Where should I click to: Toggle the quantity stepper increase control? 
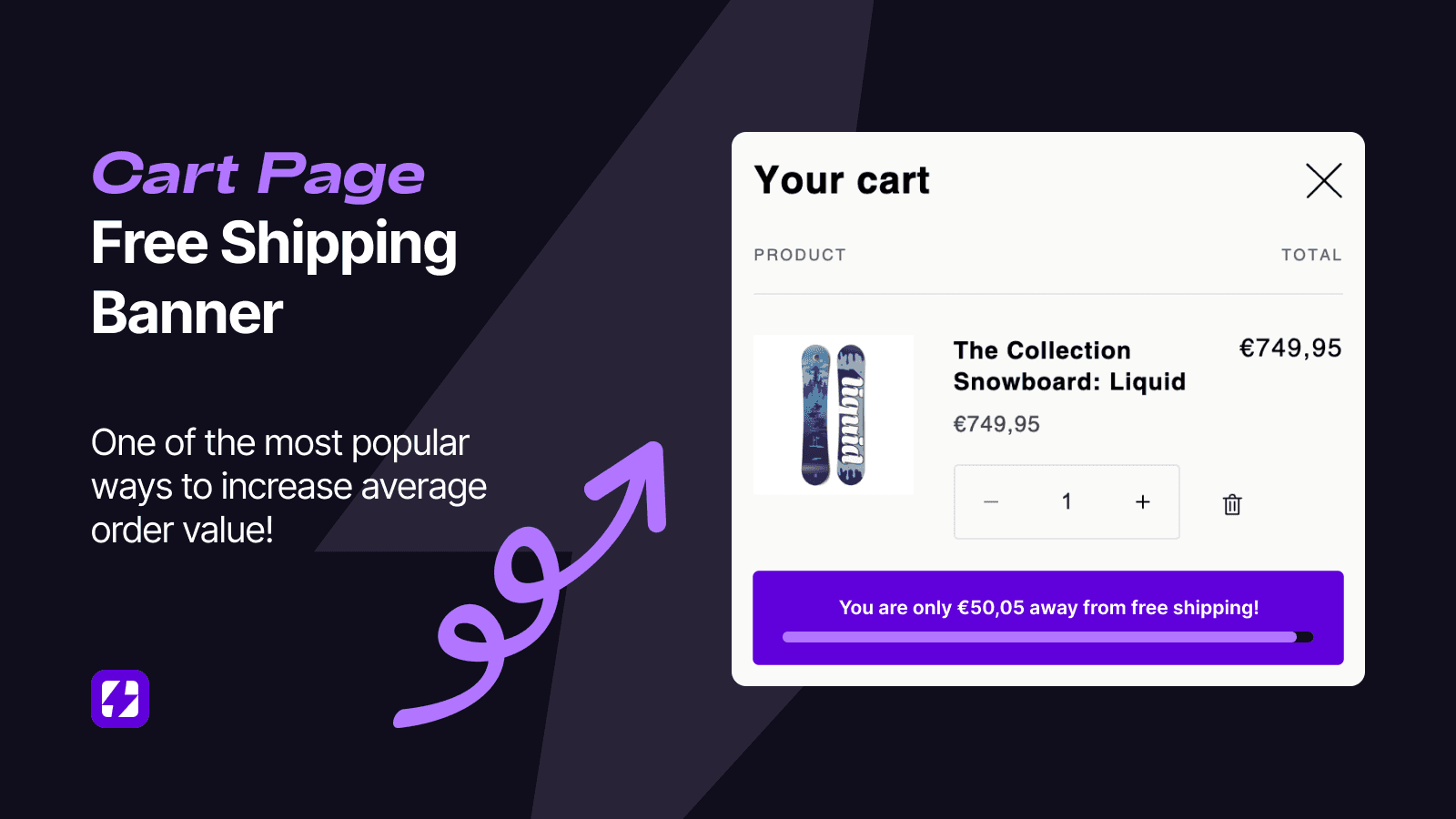click(1142, 501)
